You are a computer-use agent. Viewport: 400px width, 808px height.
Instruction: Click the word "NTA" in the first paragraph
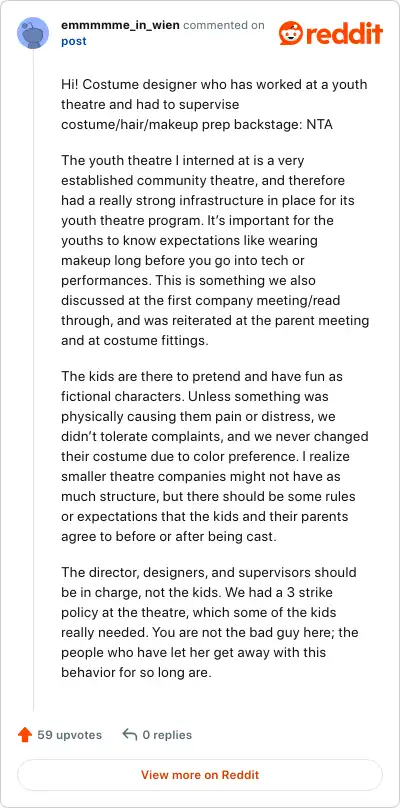[320, 125]
